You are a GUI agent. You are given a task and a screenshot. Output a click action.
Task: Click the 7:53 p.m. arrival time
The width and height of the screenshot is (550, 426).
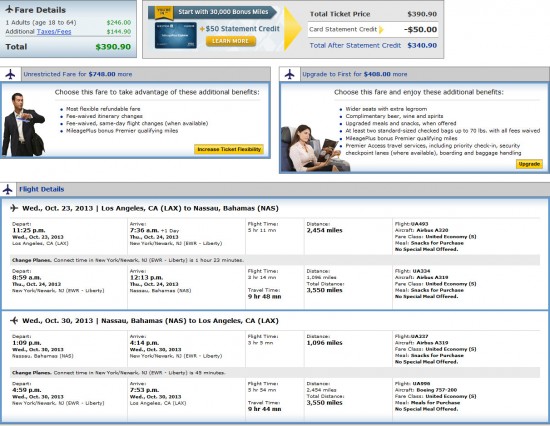(x=144, y=390)
